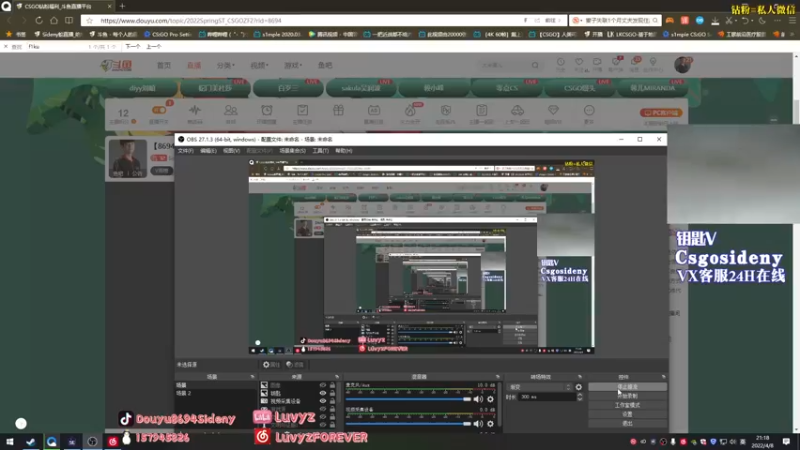Lock the 钥匙 source
The image size is (800, 450).
pyautogui.click(x=332, y=393)
